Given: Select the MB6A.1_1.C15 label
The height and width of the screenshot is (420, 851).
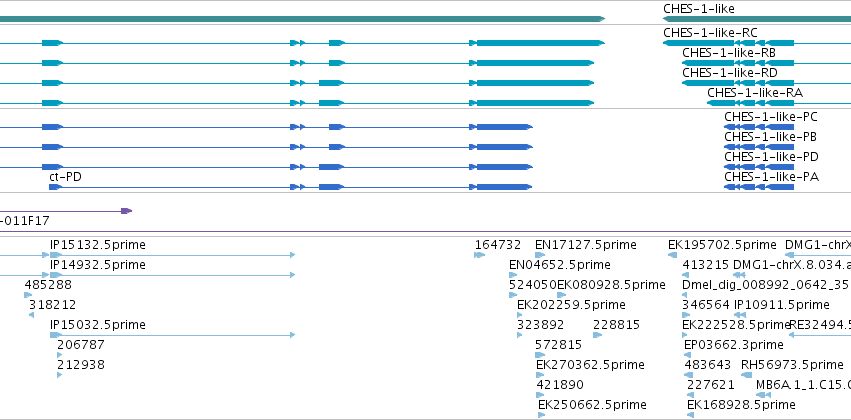Looking at the screenshot, I should tap(803, 385).
